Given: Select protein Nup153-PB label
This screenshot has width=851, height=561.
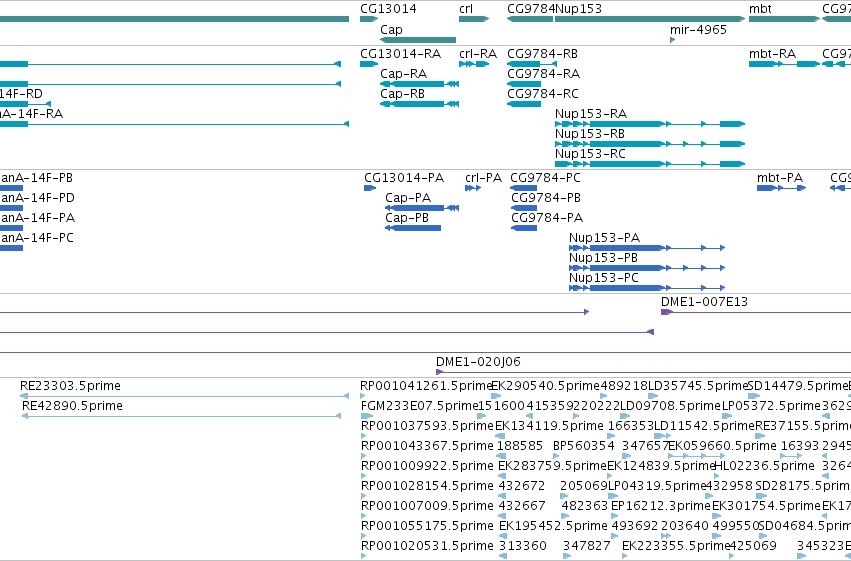Looking at the screenshot, I should click(604, 258).
